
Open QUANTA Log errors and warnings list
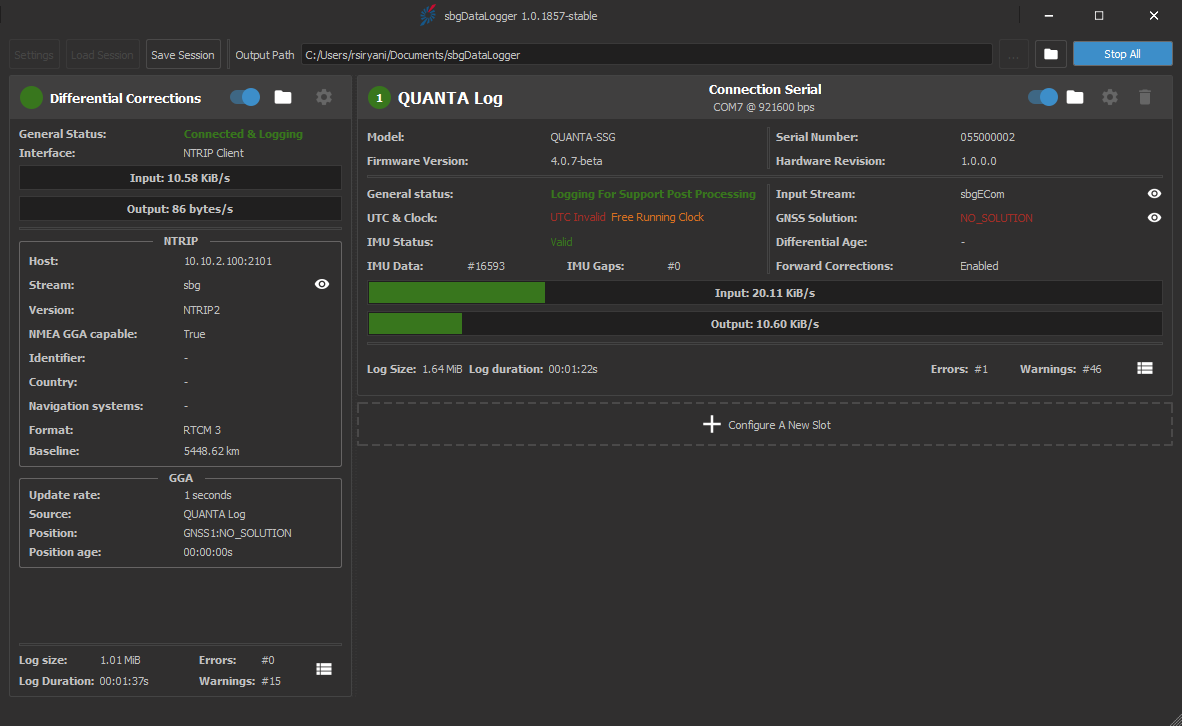[1145, 369]
